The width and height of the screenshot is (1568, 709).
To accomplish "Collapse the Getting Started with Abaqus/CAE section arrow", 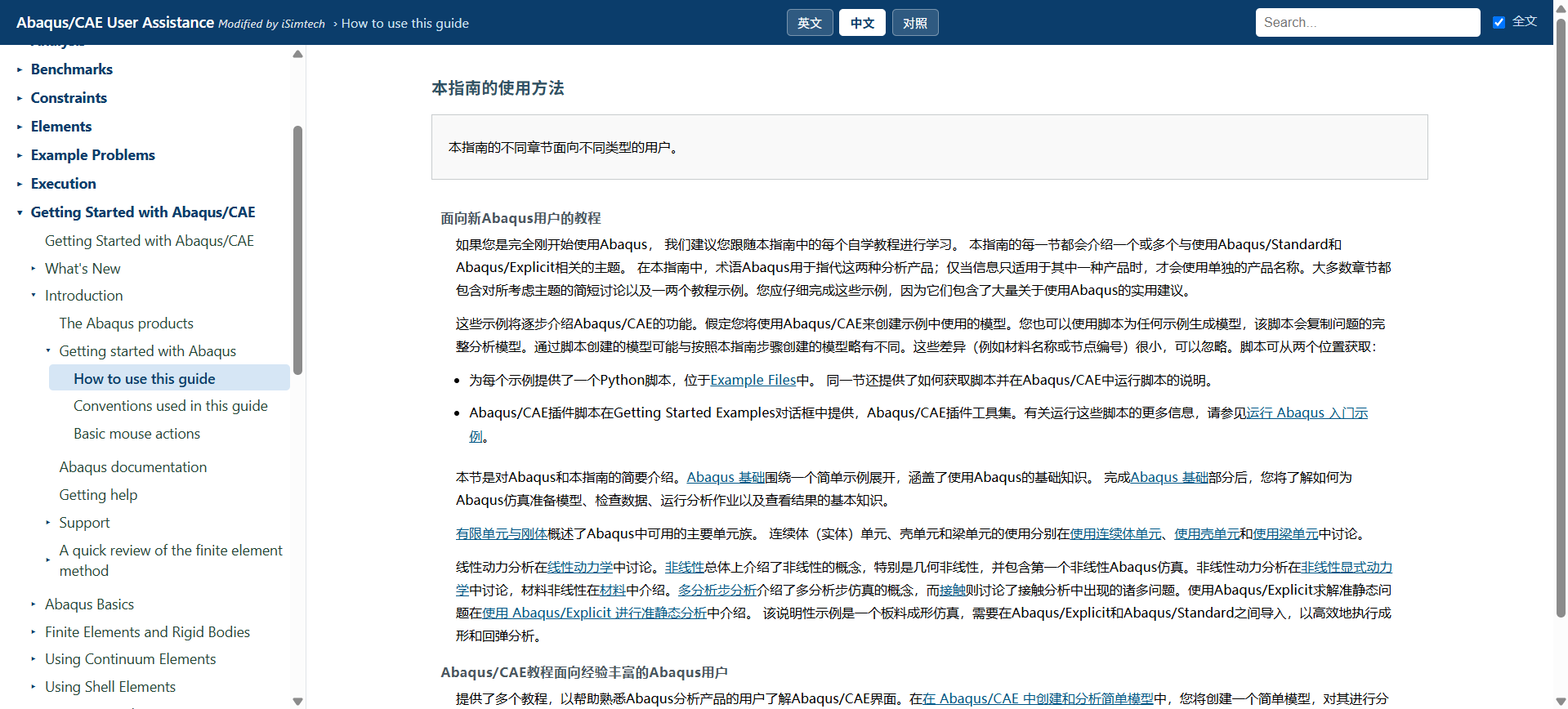I will (x=20, y=212).
